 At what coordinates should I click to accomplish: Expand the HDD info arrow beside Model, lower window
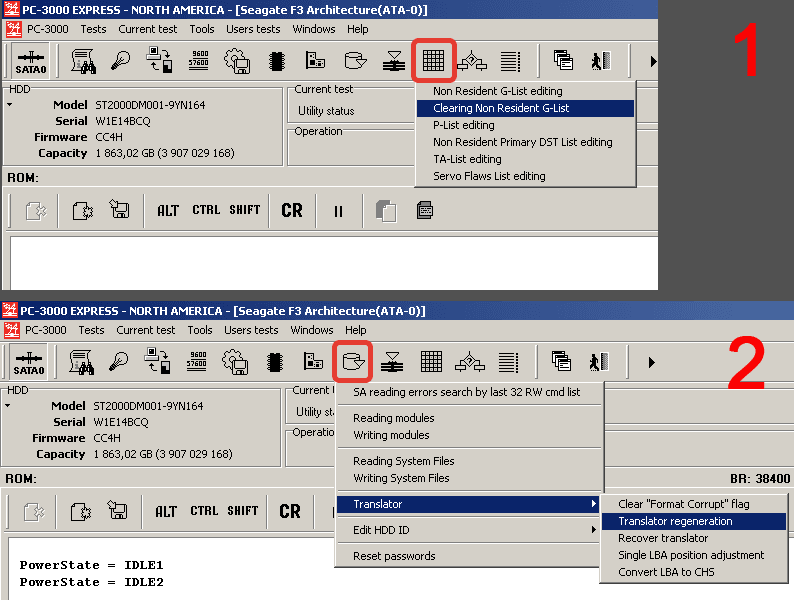pyautogui.click(x=8, y=406)
